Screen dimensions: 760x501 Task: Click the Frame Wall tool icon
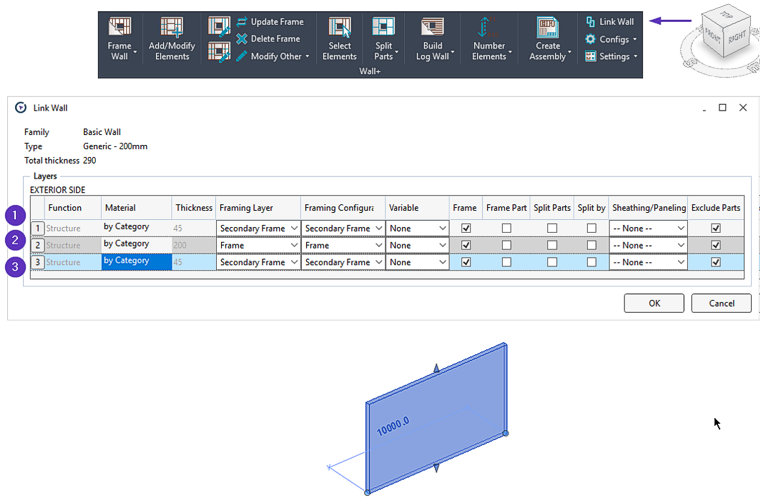click(x=119, y=28)
